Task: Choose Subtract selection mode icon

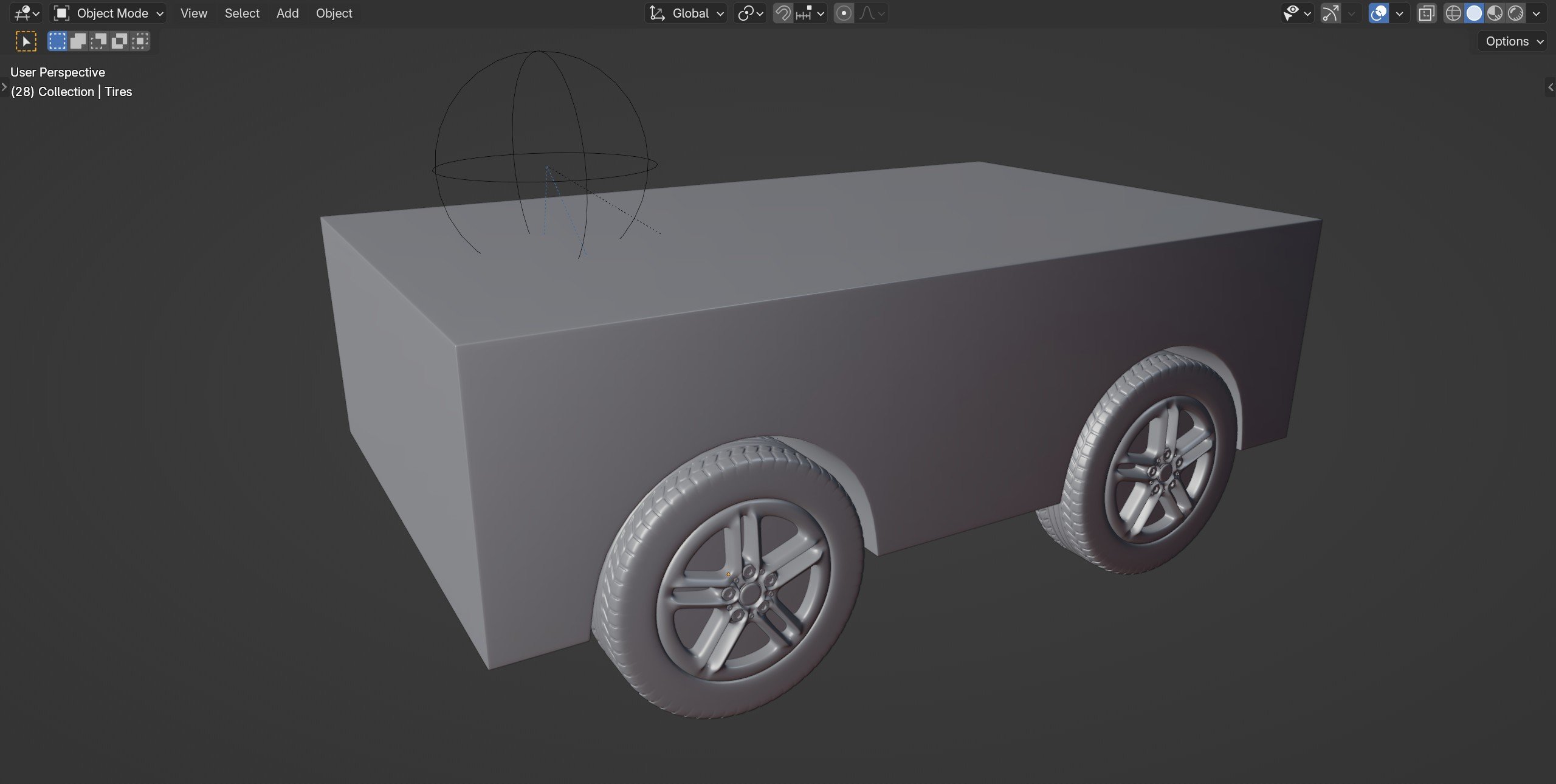Action: (x=98, y=41)
